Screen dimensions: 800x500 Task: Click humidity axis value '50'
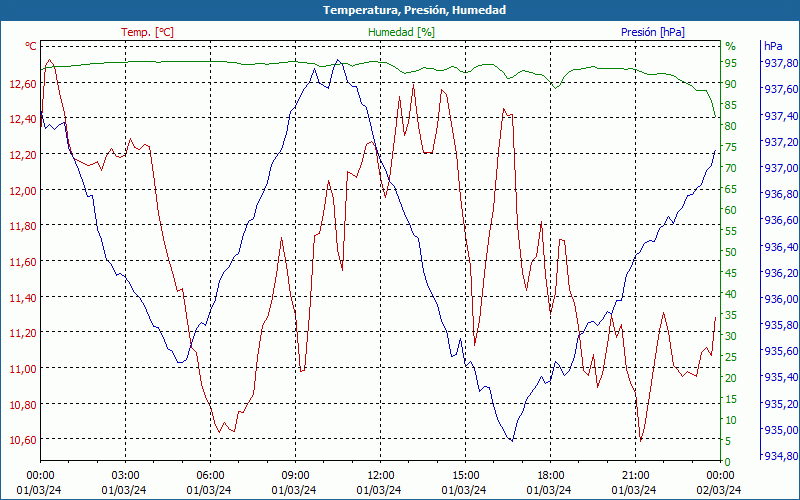(x=731, y=252)
